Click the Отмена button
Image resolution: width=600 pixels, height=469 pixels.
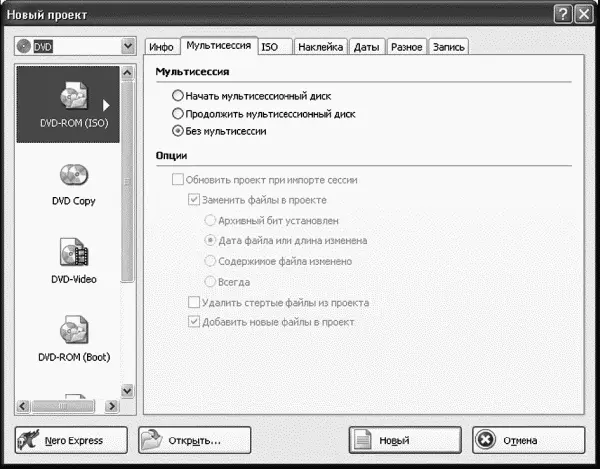tap(528, 440)
